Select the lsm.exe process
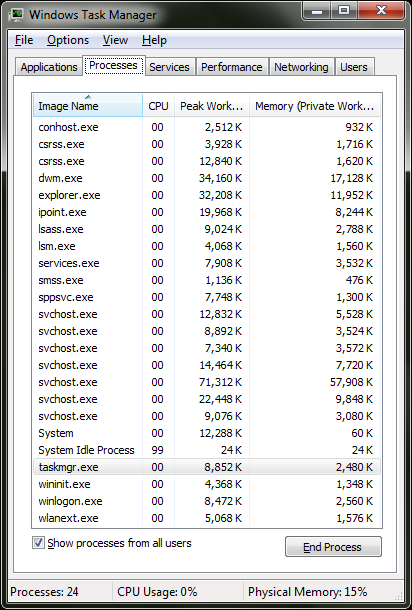The width and height of the screenshot is (412, 610). (x=207, y=246)
